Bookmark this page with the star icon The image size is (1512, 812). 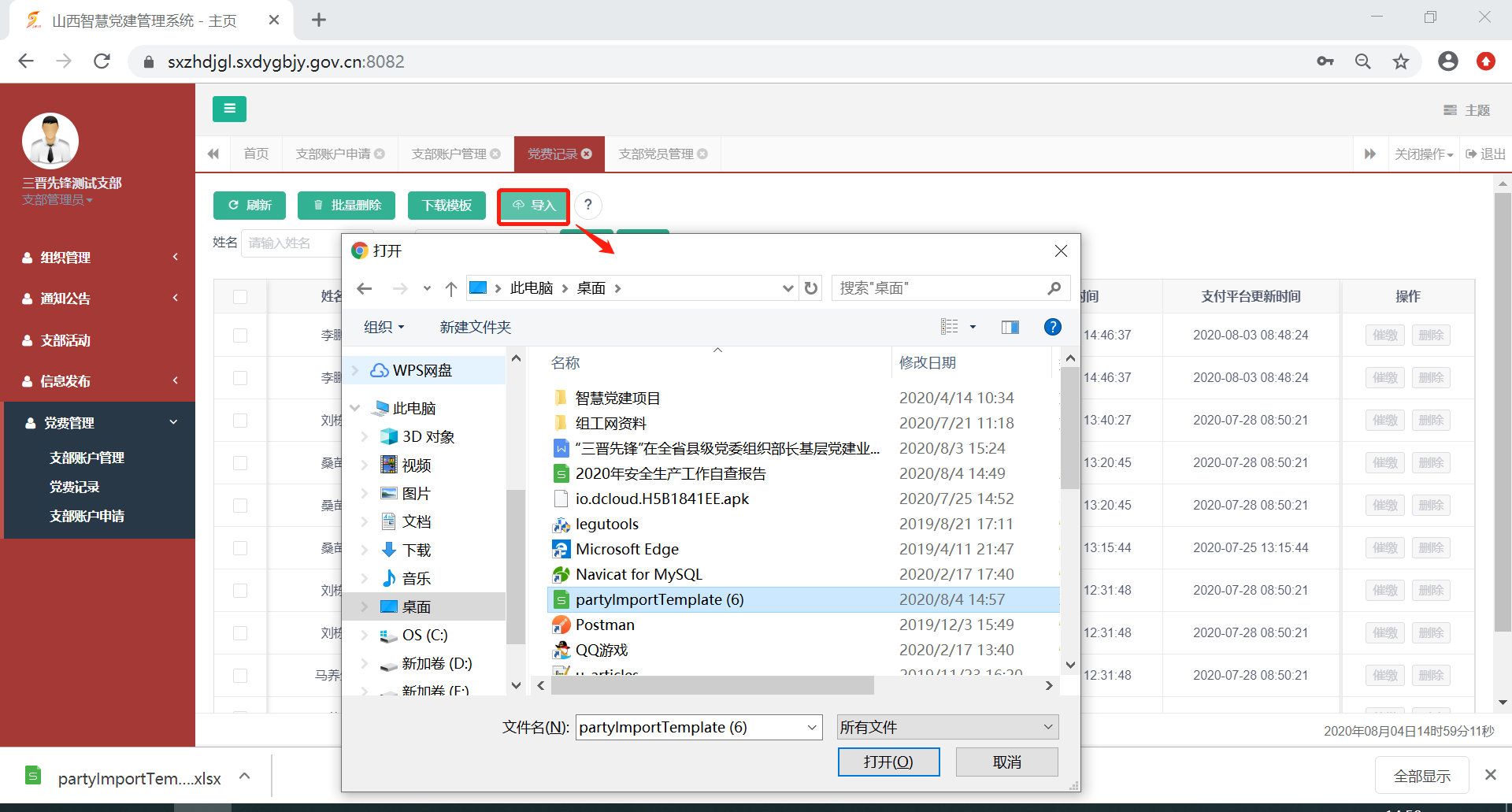tap(1400, 61)
